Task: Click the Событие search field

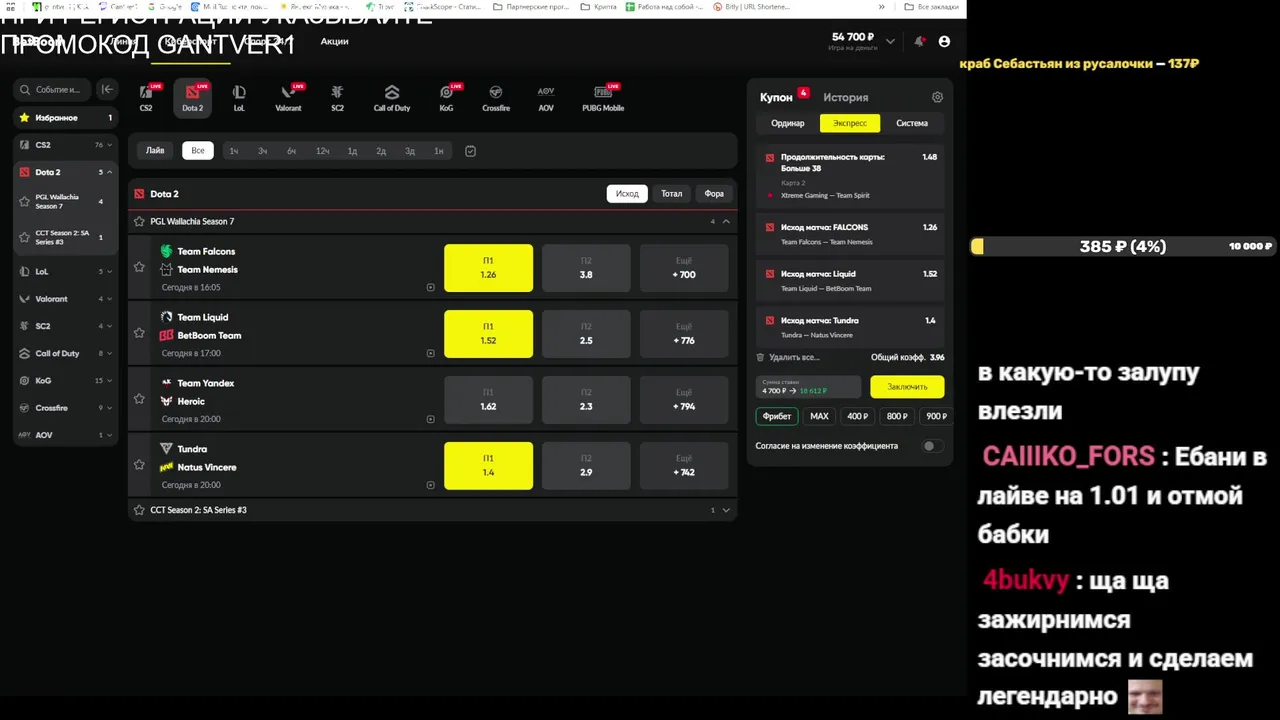Action: coord(52,89)
